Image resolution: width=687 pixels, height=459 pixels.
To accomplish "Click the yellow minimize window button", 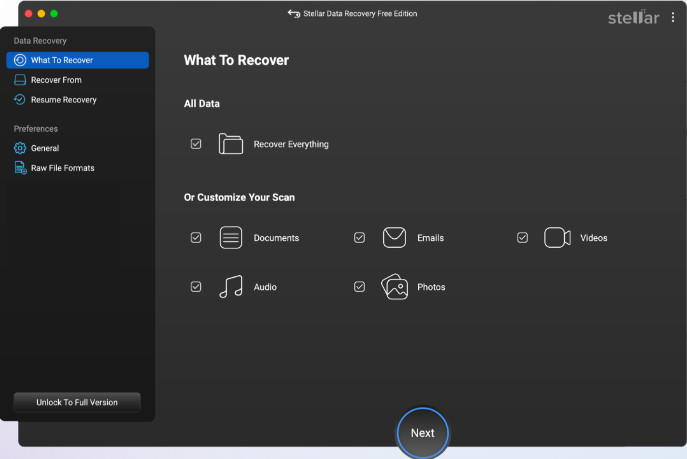I will 41,14.
